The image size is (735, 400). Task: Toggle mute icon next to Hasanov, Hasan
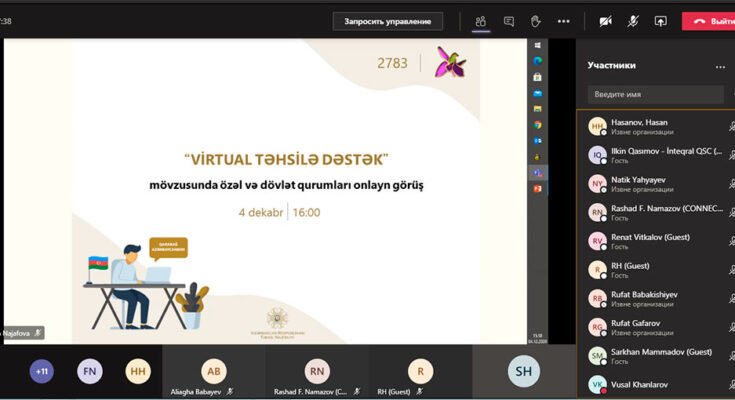pyautogui.click(x=731, y=127)
